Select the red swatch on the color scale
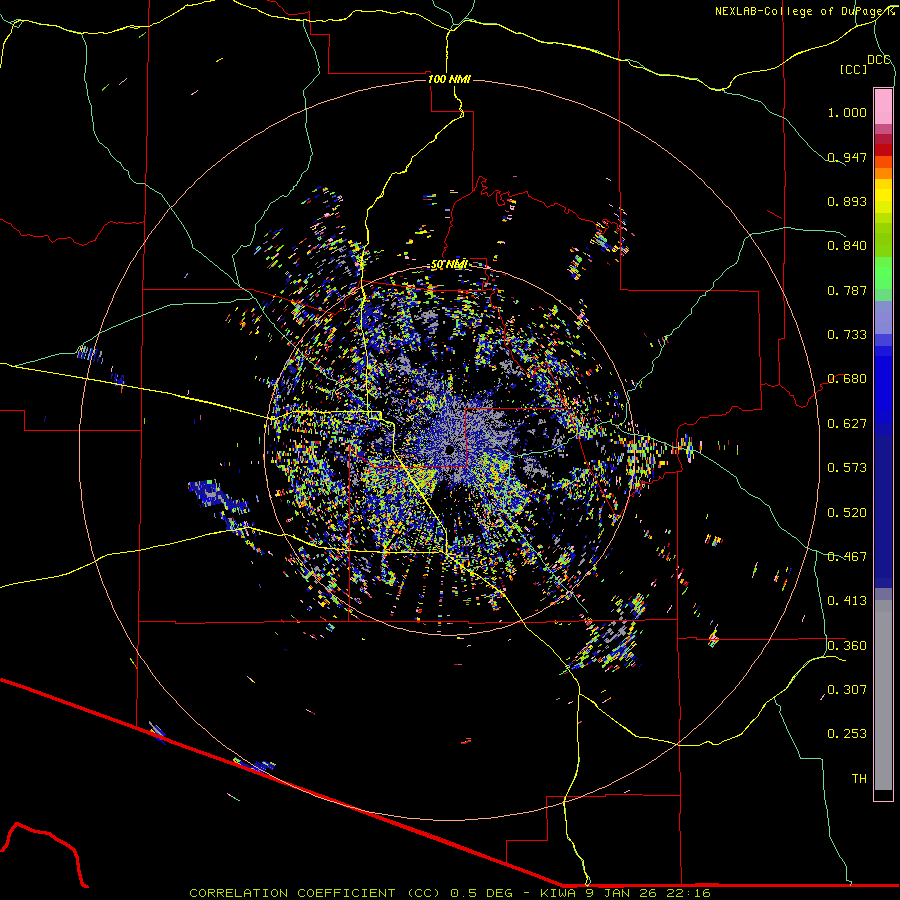The width and height of the screenshot is (900, 900). 883,150
